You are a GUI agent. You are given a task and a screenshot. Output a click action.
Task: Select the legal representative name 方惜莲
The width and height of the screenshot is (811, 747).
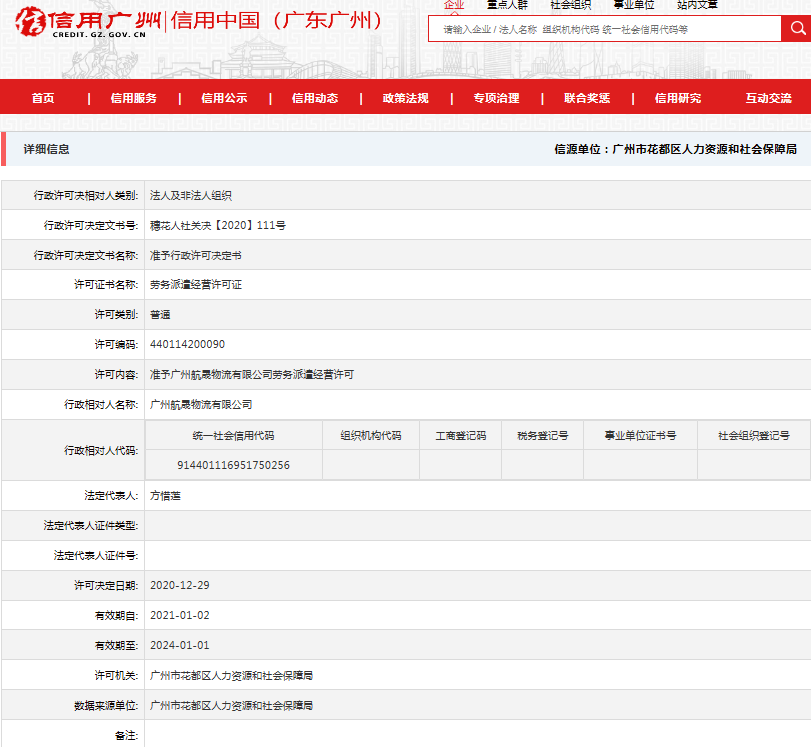166,496
